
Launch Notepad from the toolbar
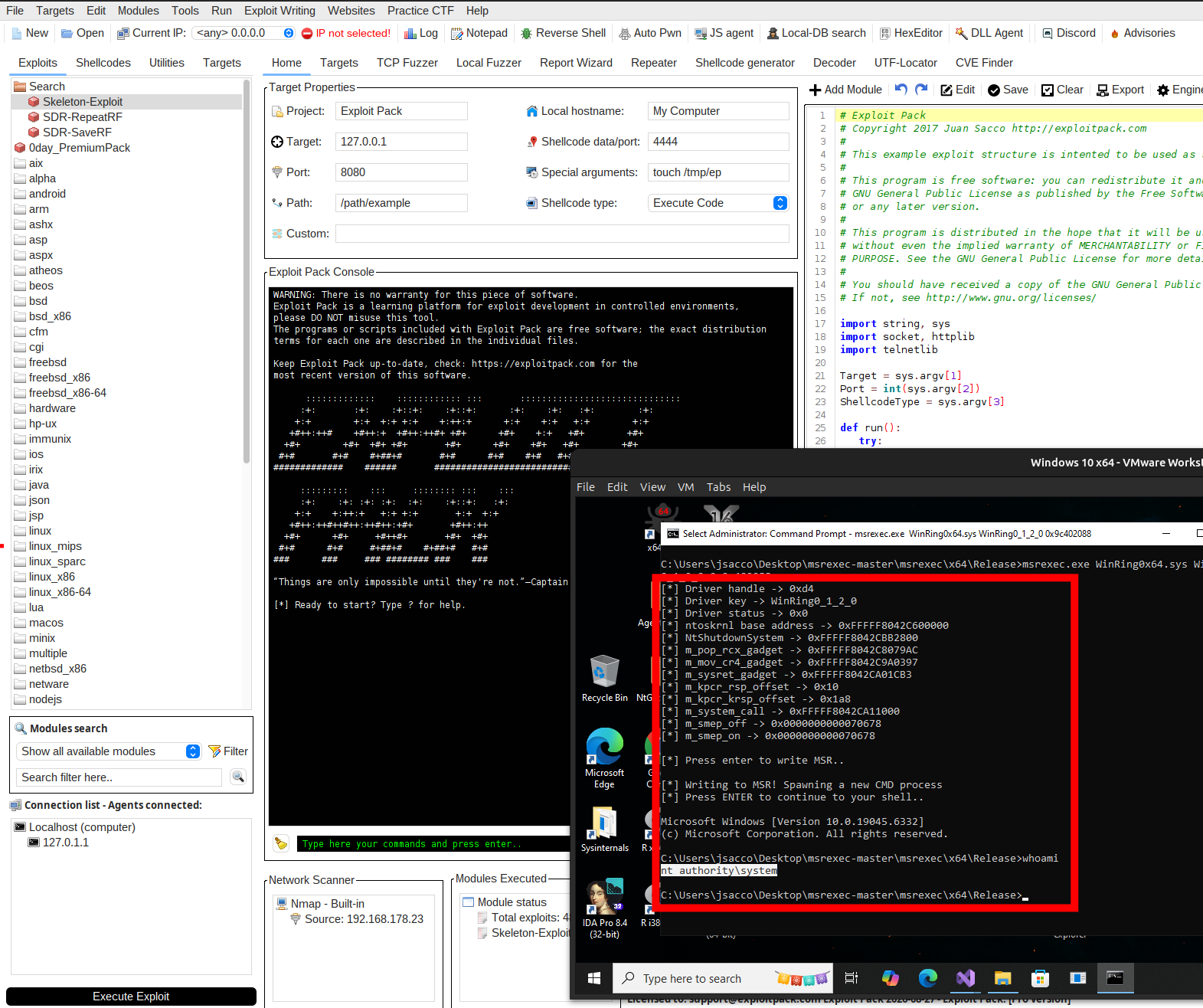coord(479,33)
